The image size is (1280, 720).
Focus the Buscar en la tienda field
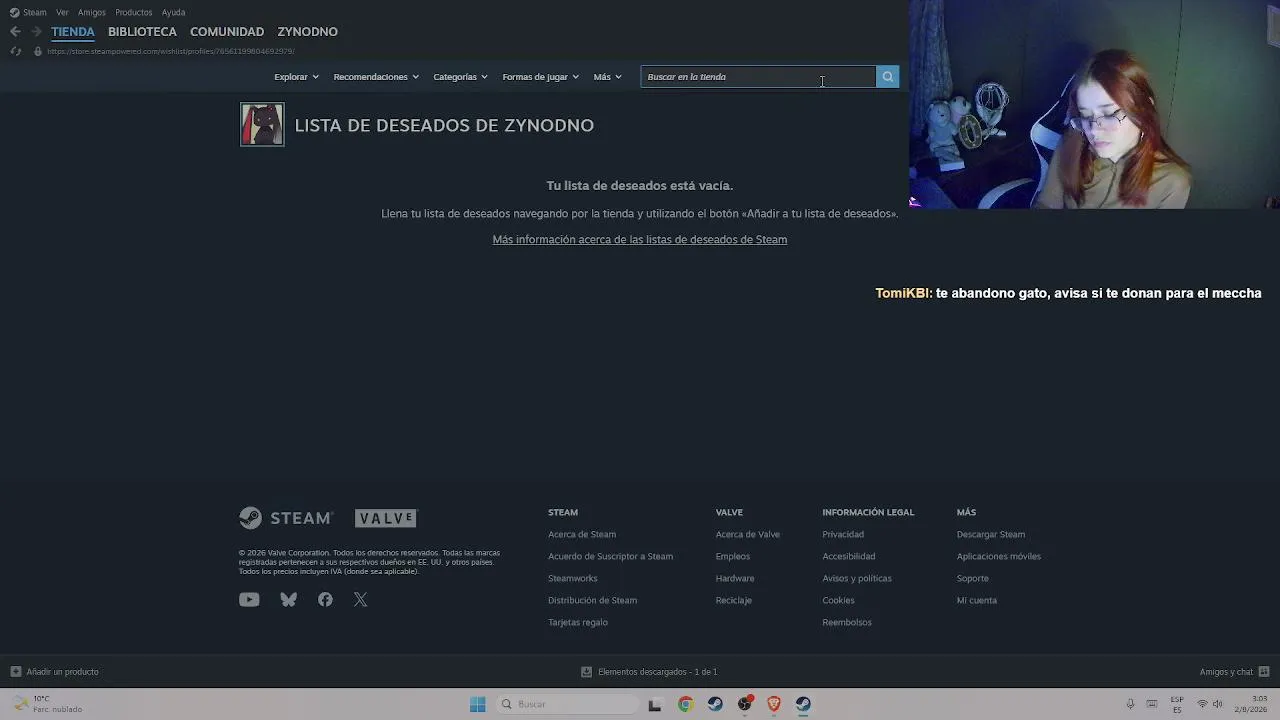[x=758, y=77]
